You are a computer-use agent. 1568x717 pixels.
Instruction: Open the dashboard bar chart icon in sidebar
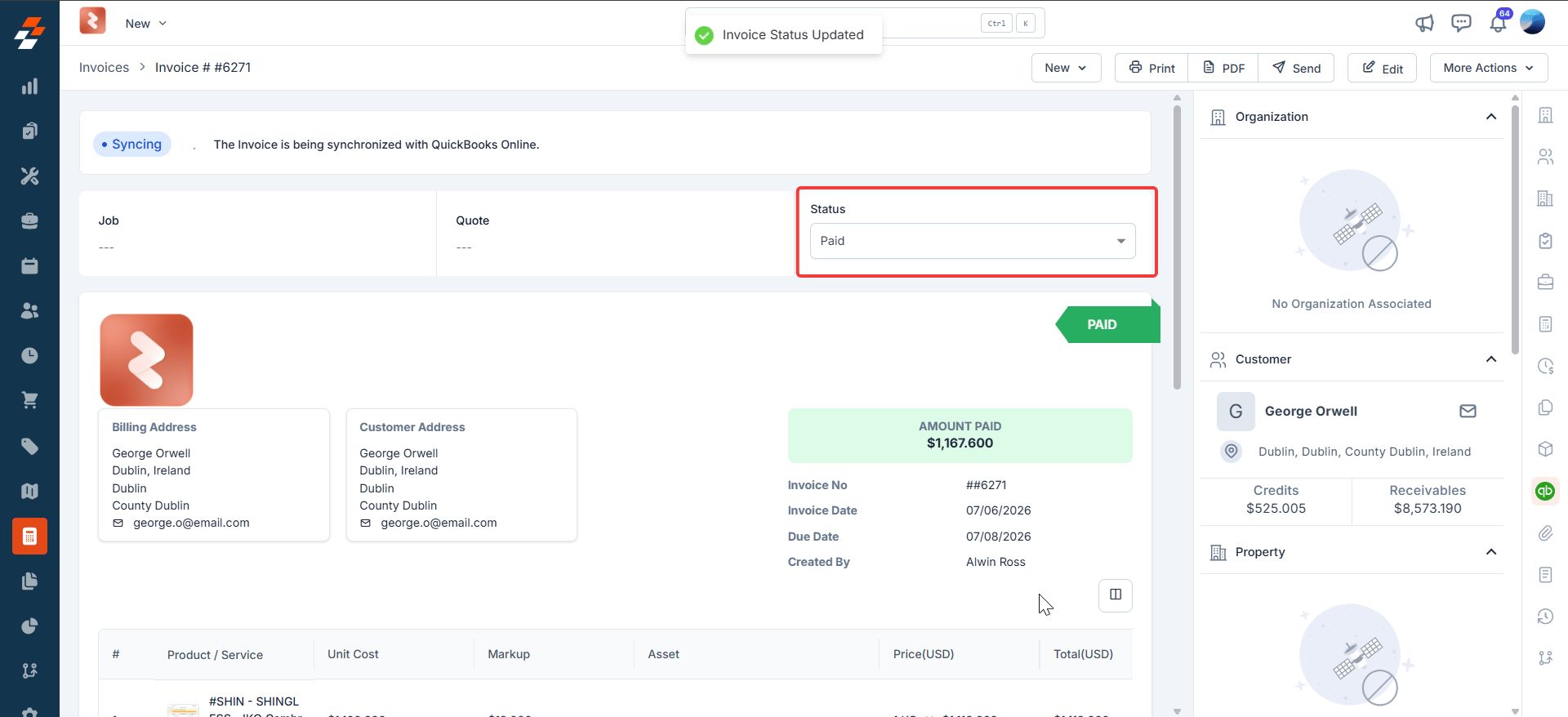(29, 87)
